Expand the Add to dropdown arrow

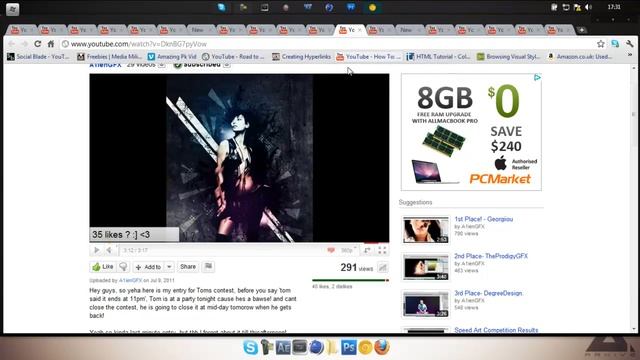pyautogui.click(x=169, y=267)
